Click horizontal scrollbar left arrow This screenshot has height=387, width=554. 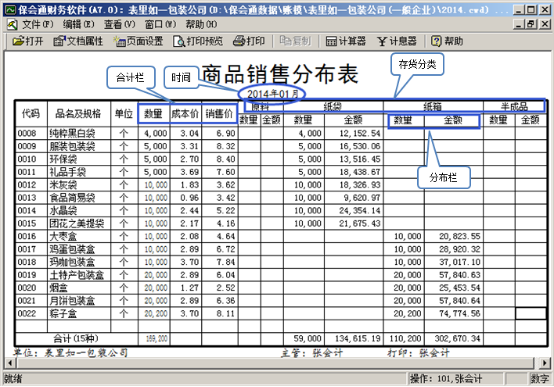pos(10,363)
